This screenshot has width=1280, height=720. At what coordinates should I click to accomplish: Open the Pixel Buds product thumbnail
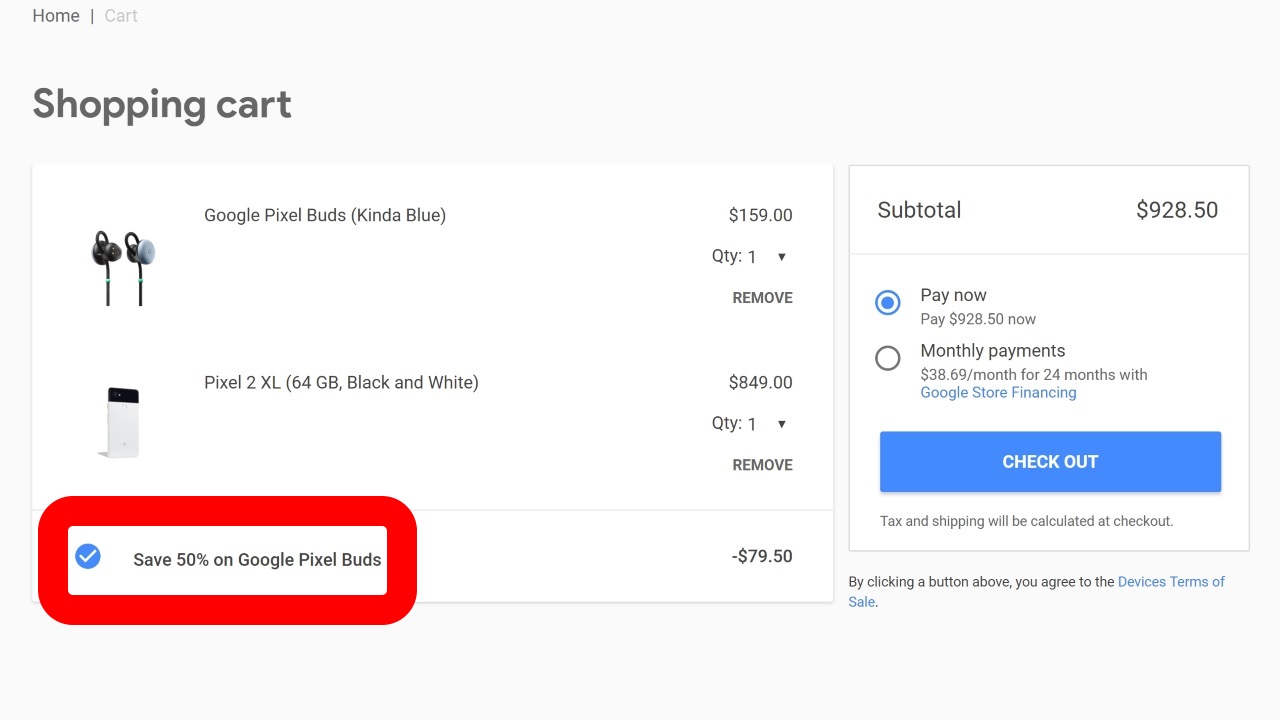(123, 266)
